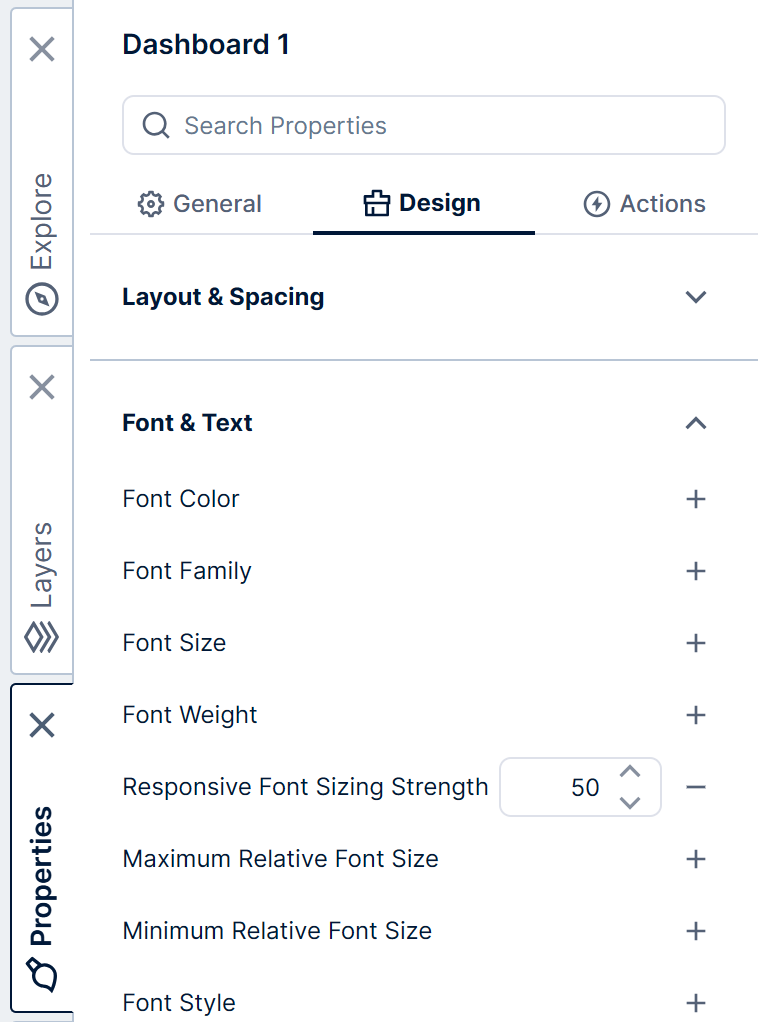The width and height of the screenshot is (773, 1022).
Task: Click the gear icon beside General
Action: [x=151, y=203]
